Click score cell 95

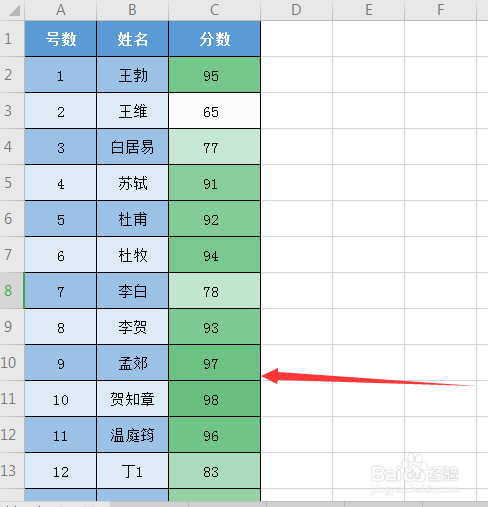tap(215, 75)
